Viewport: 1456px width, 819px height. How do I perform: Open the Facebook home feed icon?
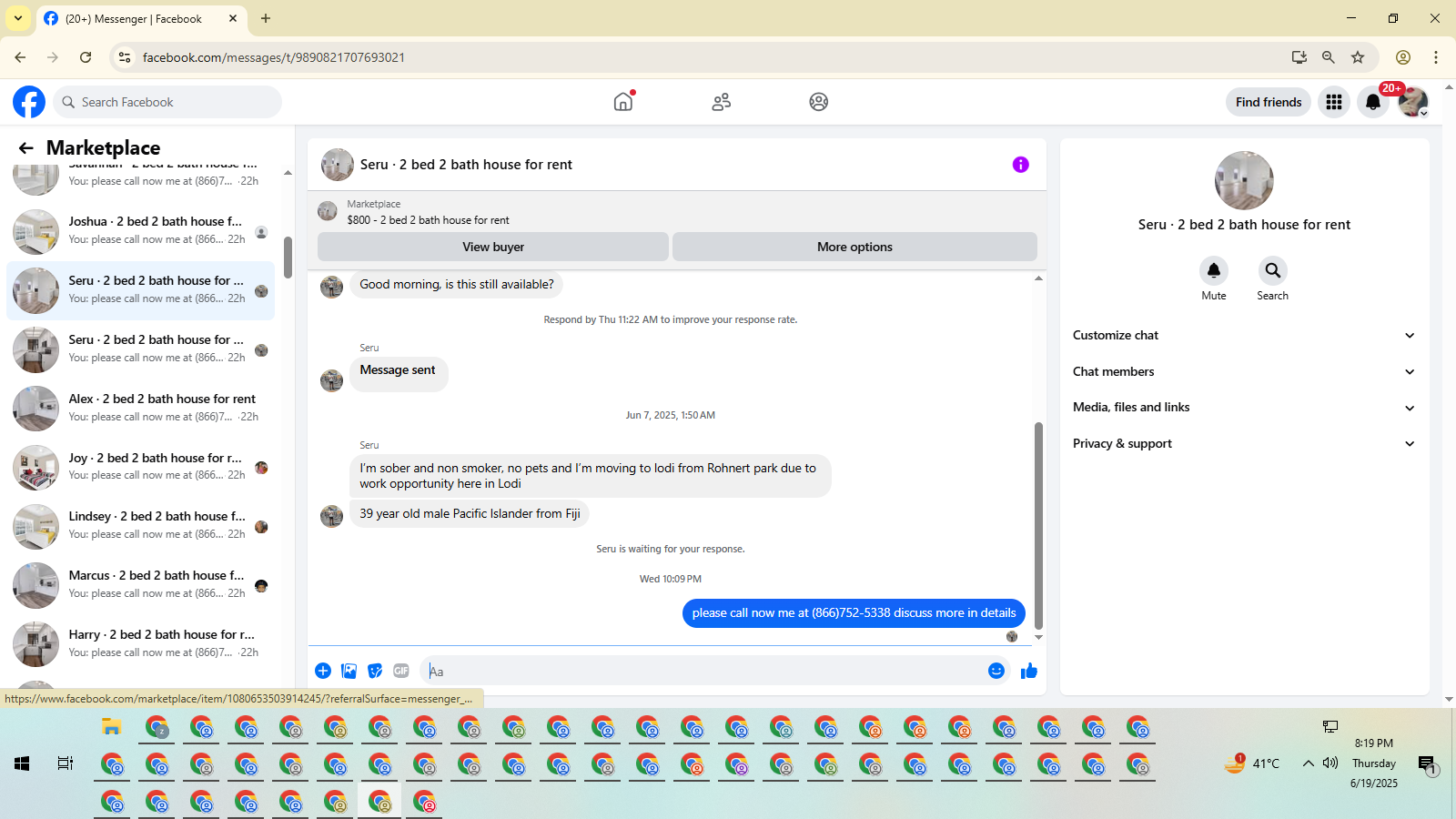623,102
